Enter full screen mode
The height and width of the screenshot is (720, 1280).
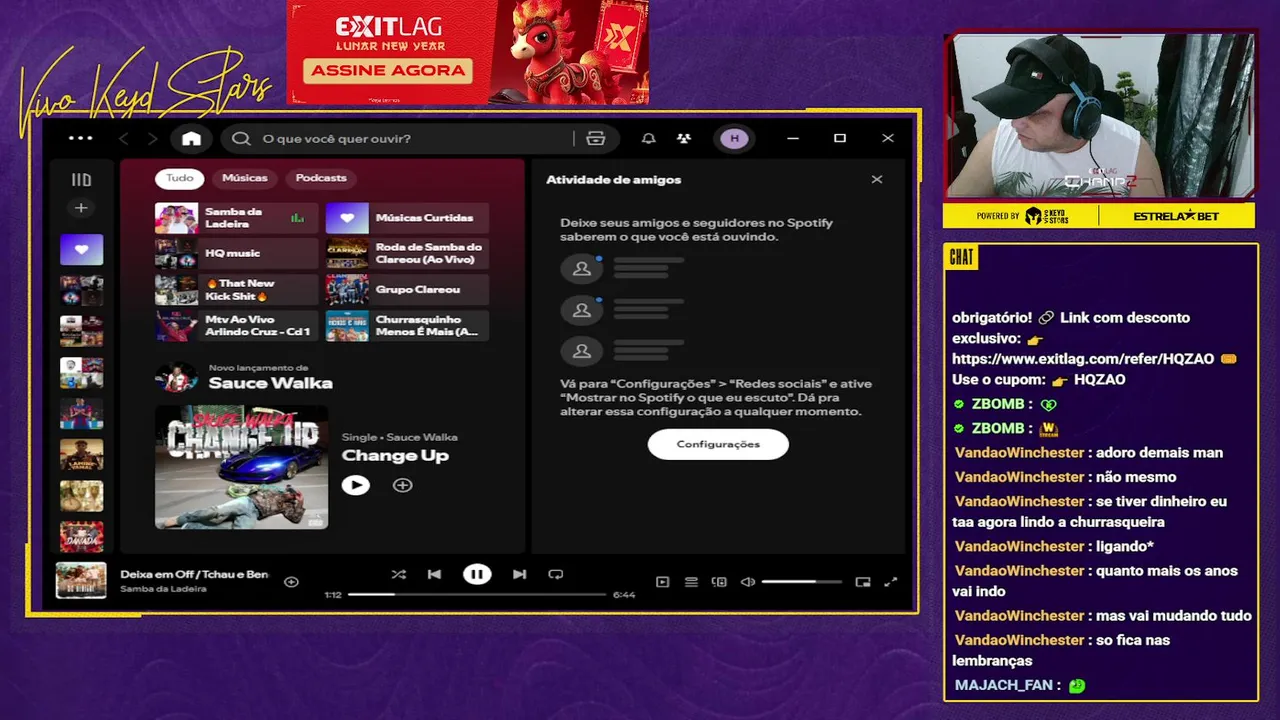[x=891, y=582]
